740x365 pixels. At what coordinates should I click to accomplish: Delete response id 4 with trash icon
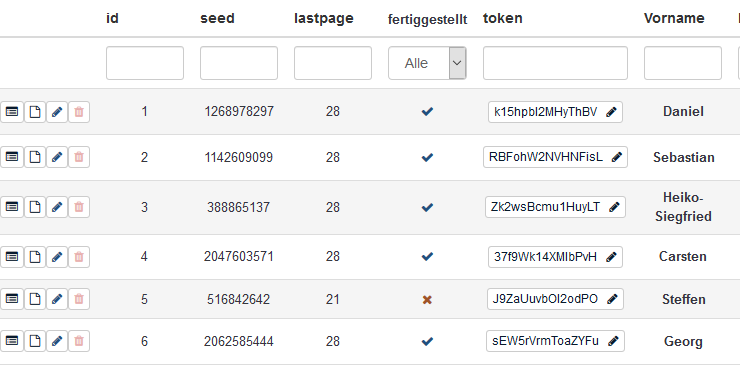79,257
